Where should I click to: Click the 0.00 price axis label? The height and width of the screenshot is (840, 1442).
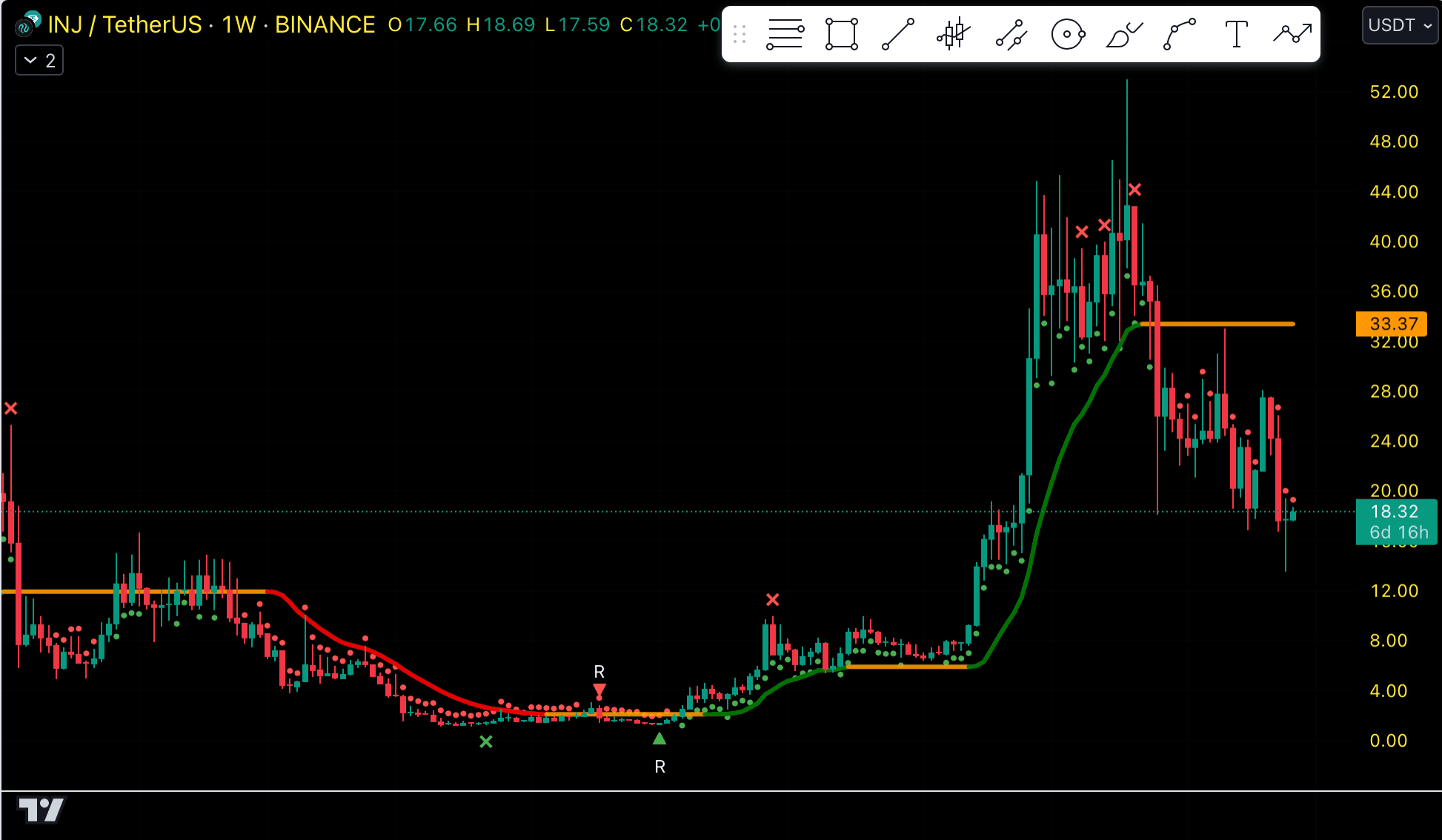[1389, 740]
